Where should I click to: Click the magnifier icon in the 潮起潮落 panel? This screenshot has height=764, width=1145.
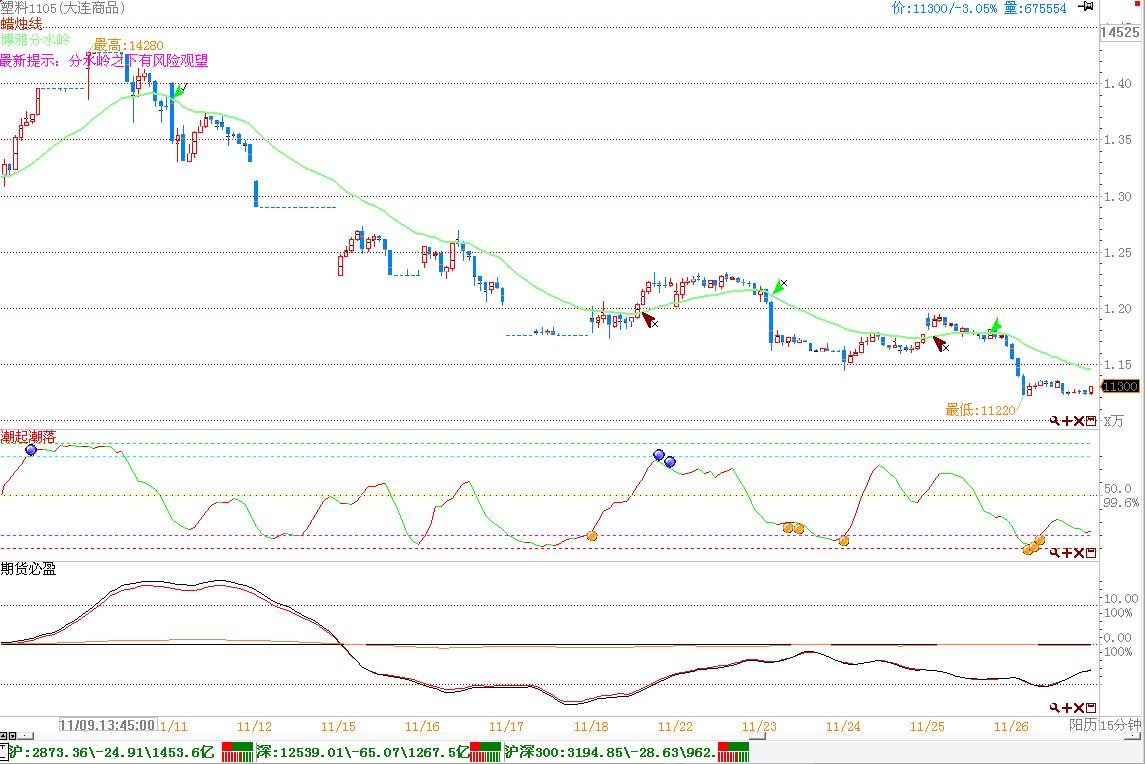1055,553
